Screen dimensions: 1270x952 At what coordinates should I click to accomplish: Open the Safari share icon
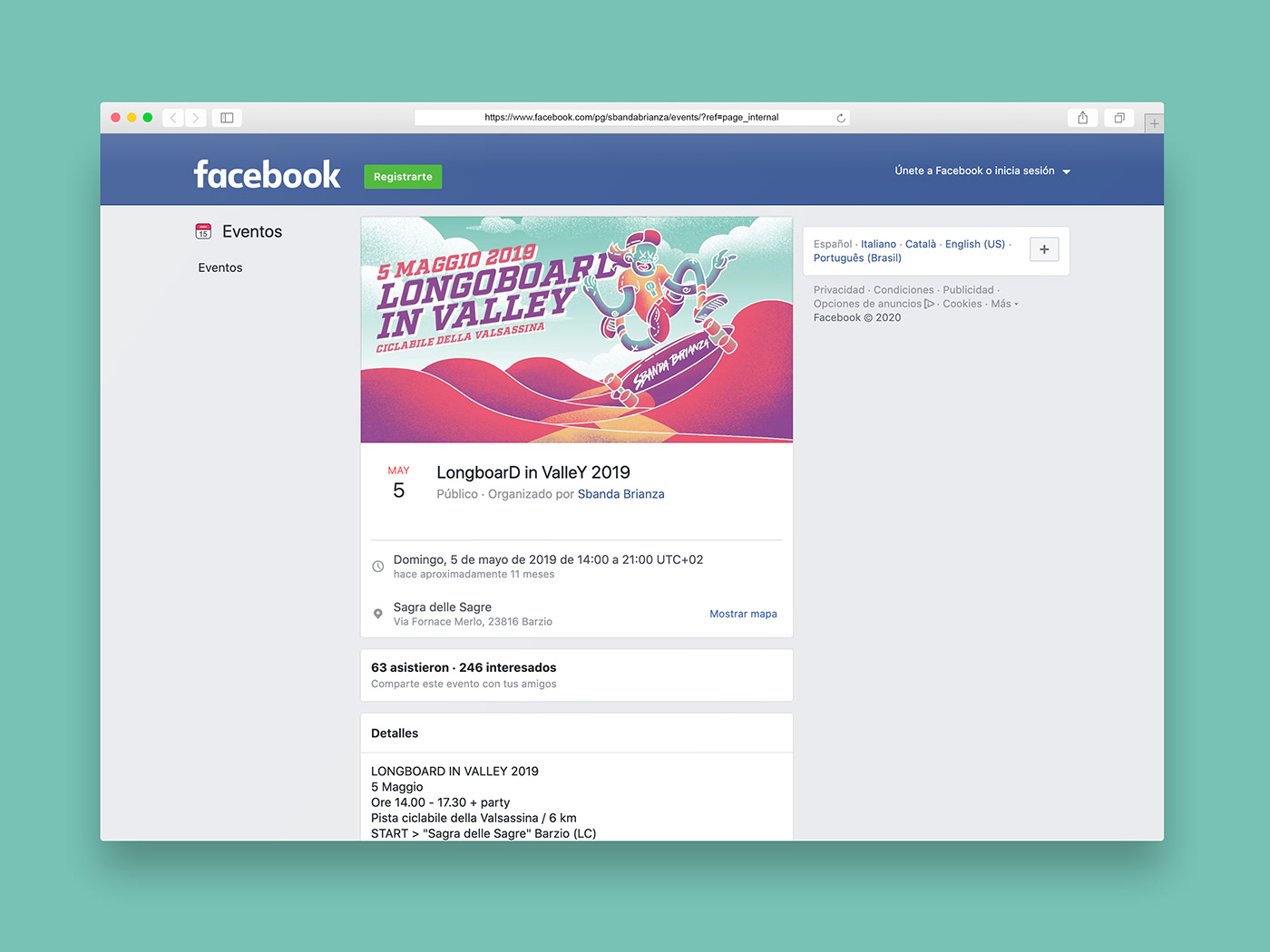coord(1082,118)
